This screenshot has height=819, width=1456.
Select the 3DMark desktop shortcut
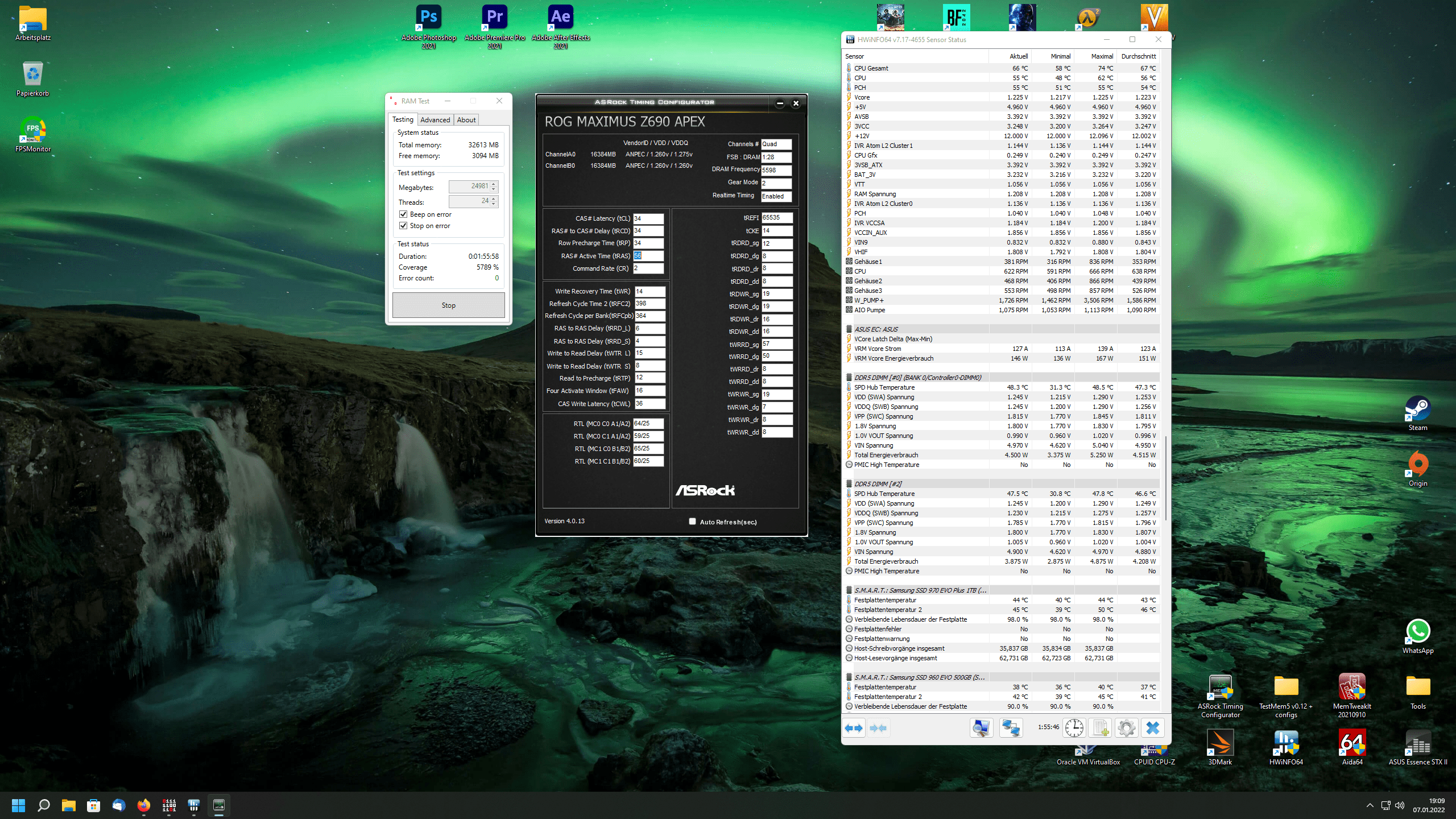(x=1220, y=748)
